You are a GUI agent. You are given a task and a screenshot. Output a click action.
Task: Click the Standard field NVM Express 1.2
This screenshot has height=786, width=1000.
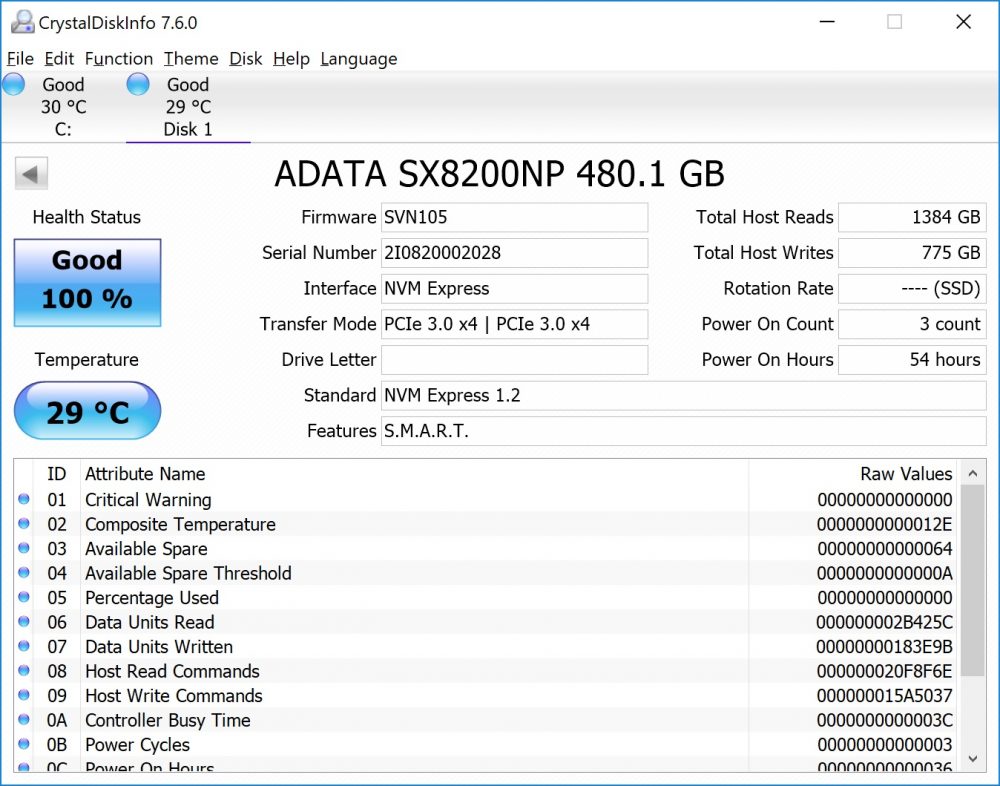[x=684, y=396]
